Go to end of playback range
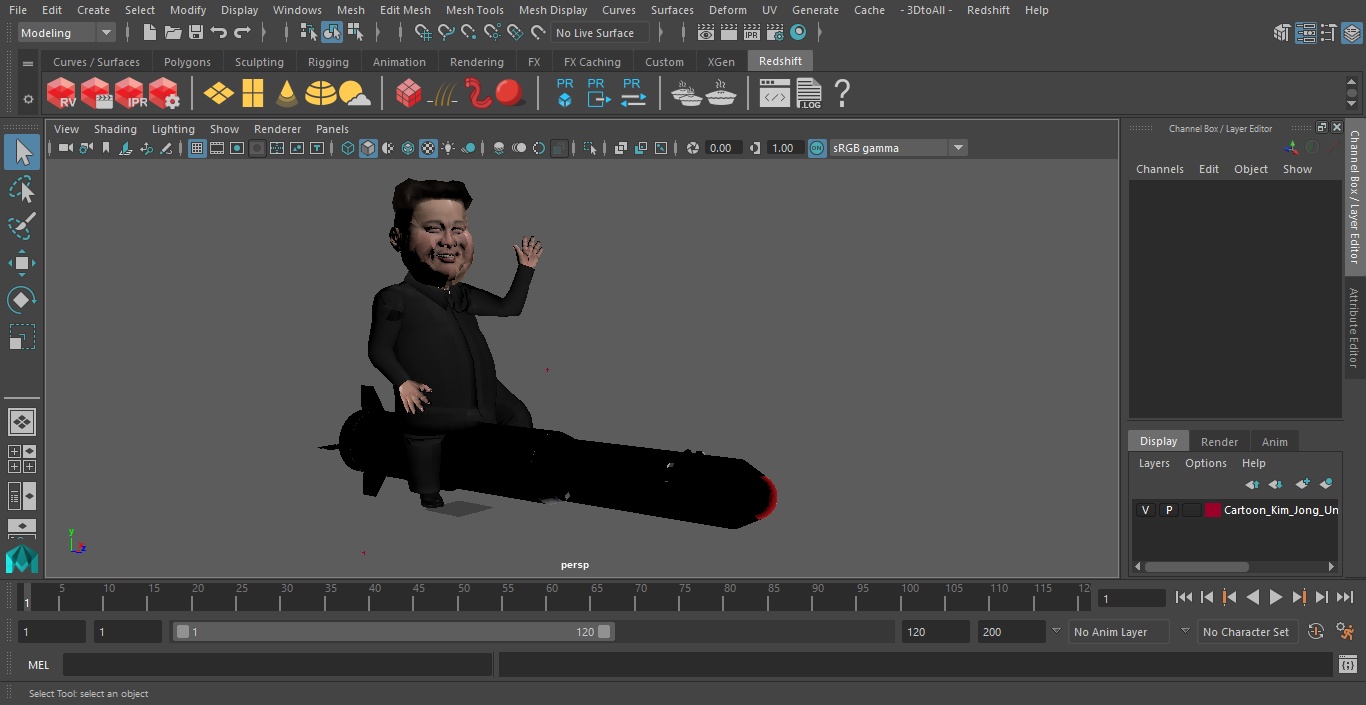This screenshot has height=705, width=1366. click(x=1345, y=597)
